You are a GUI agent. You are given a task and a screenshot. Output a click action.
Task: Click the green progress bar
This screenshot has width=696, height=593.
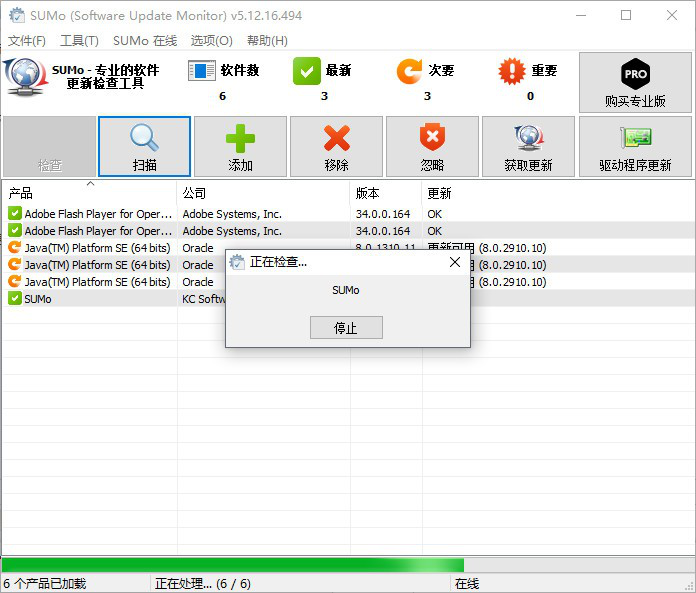[x=233, y=565]
